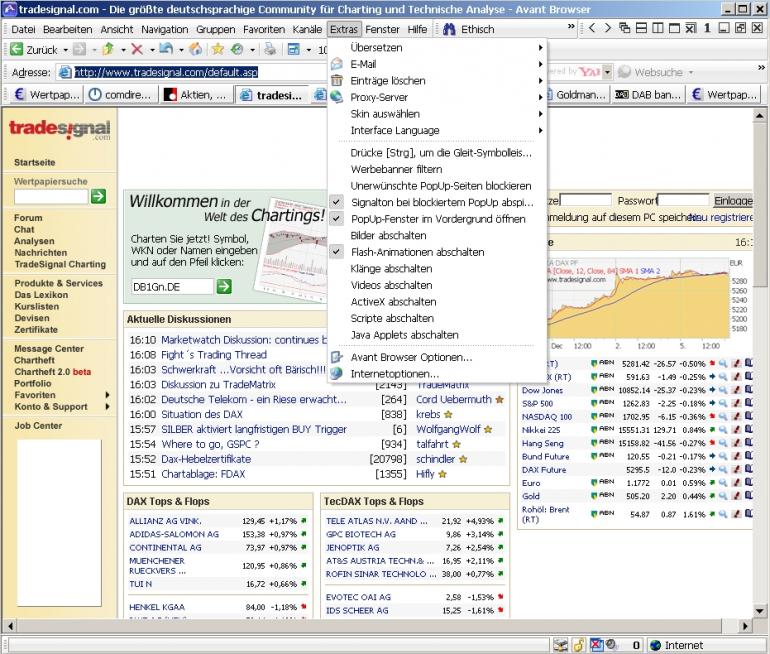The image size is (770, 654).
Task: Click the red X stop loading icon
Action: click(x=137, y=49)
